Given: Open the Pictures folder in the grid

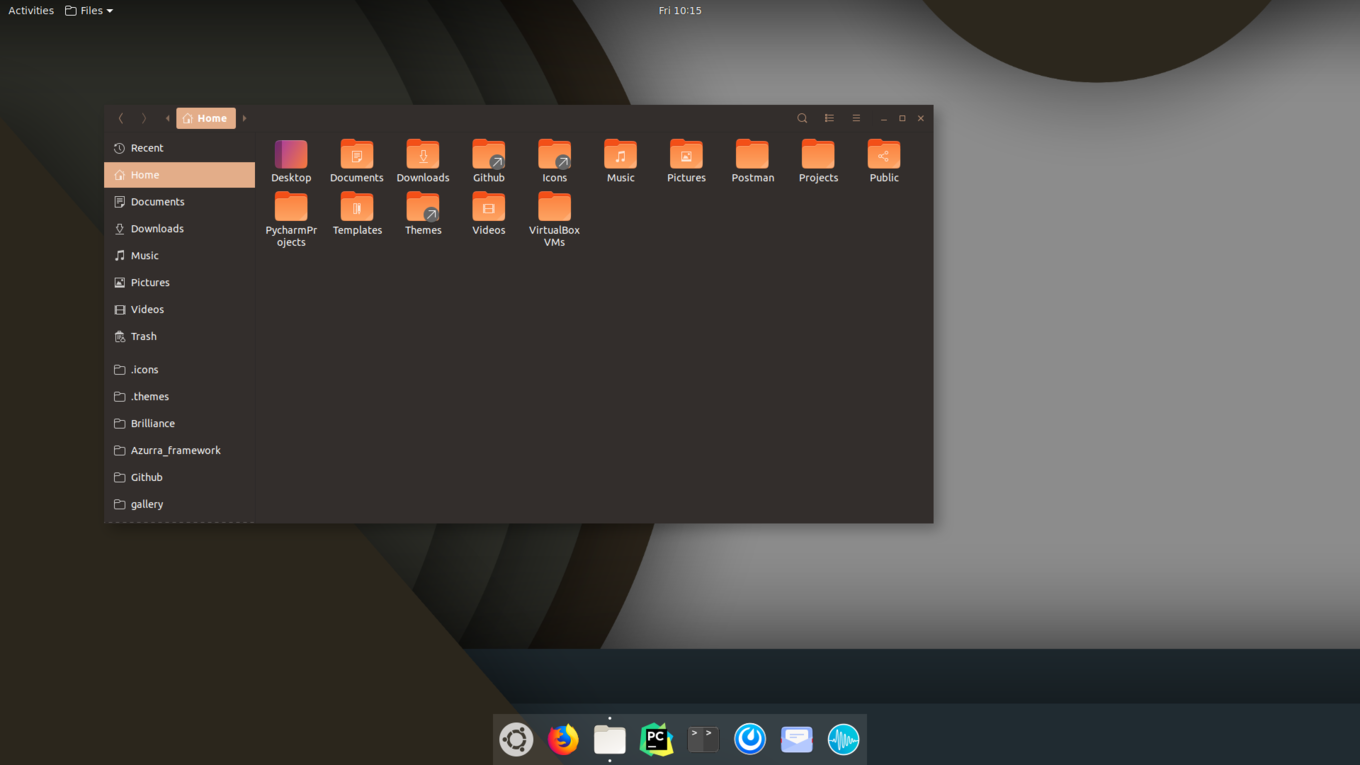Looking at the screenshot, I should click(687, 155).
